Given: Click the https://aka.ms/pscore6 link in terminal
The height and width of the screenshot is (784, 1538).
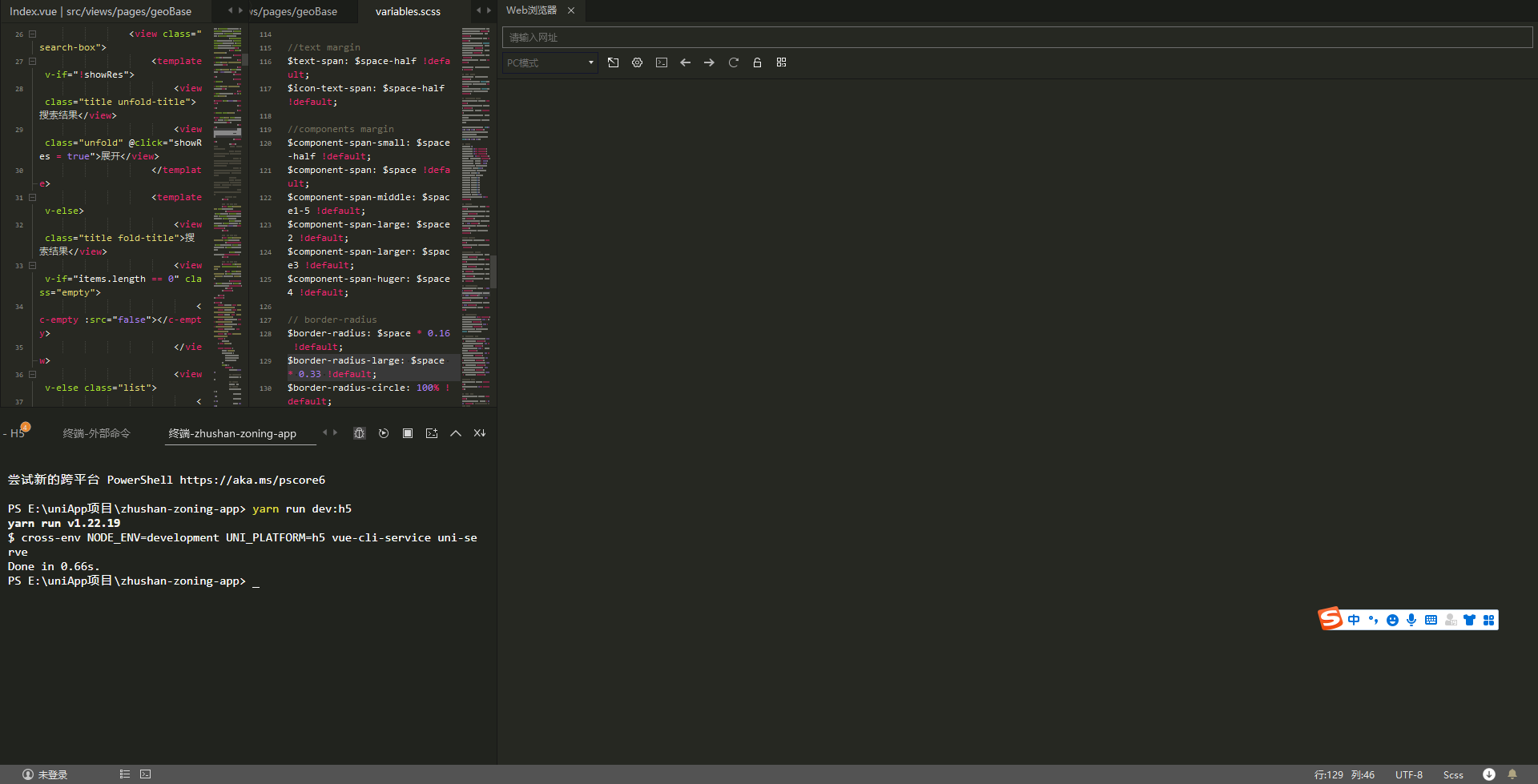Looking at the screenshot, I should [x=252, y=480].
